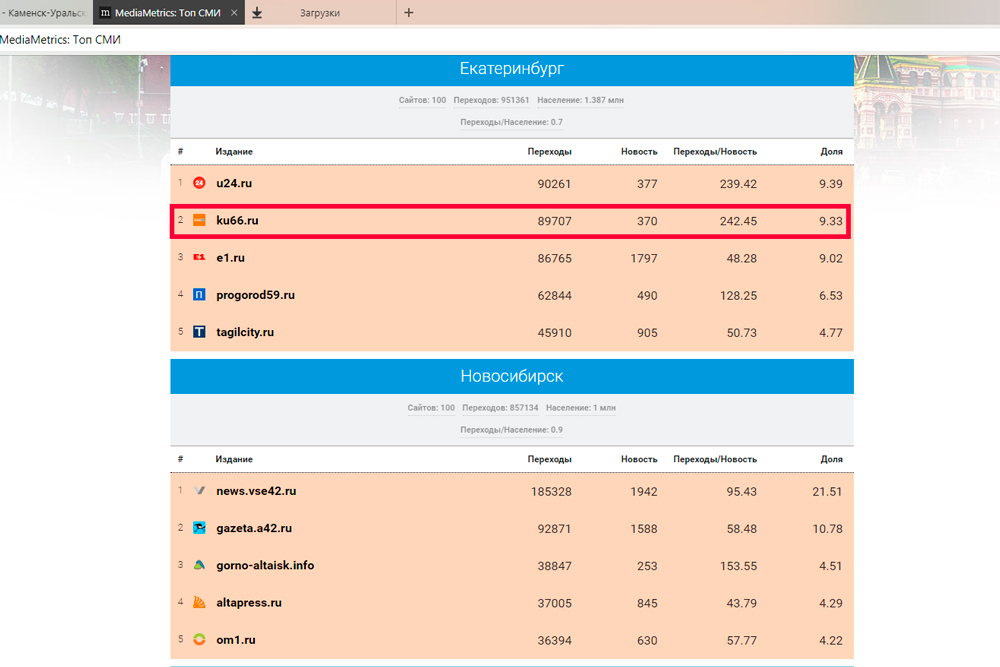
Task: Sort Екатеринбург table by Переходы column
Action: (549, 151)
